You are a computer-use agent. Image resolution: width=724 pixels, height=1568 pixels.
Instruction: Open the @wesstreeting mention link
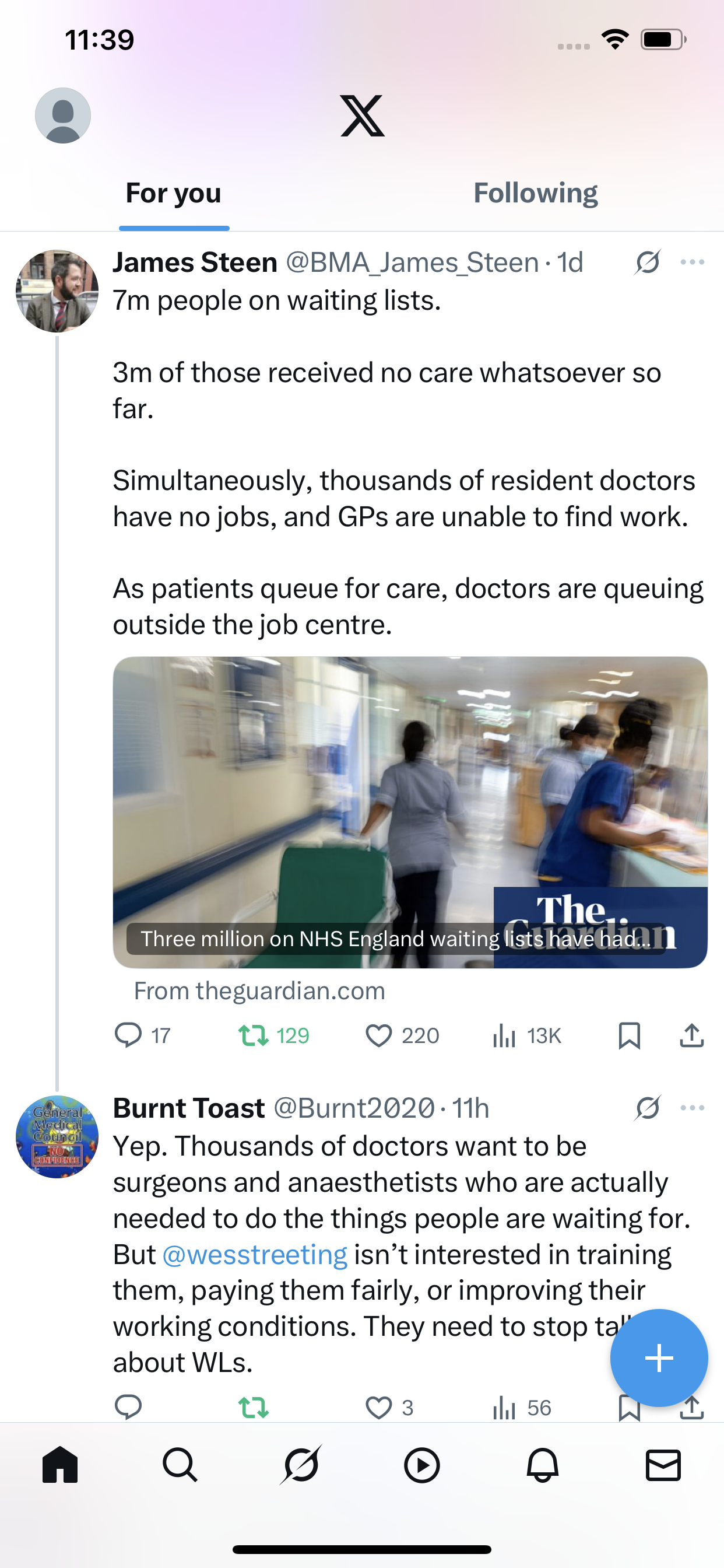255,1255
